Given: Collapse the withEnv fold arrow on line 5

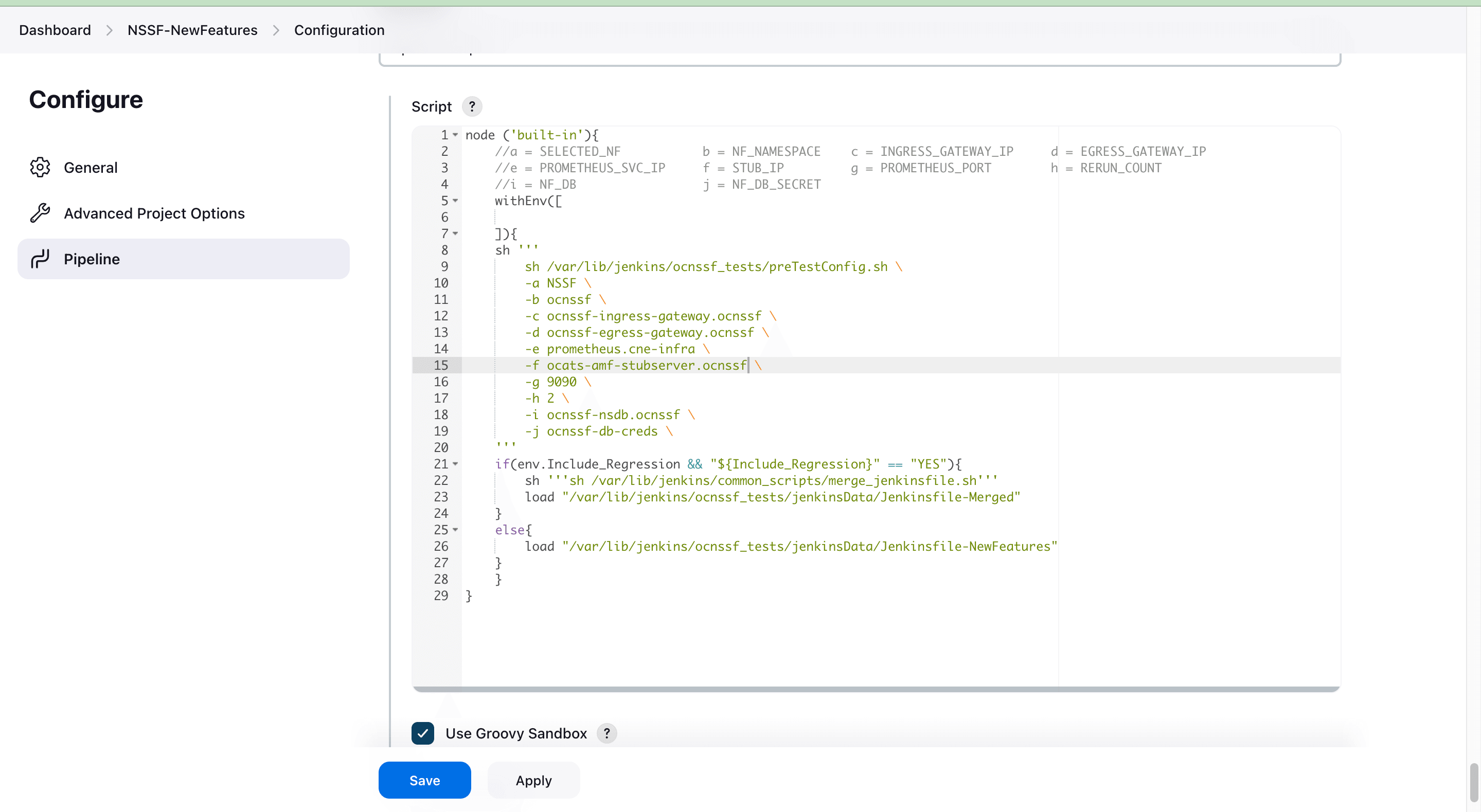Looking at the screenshot, I should tap(455, 201).
